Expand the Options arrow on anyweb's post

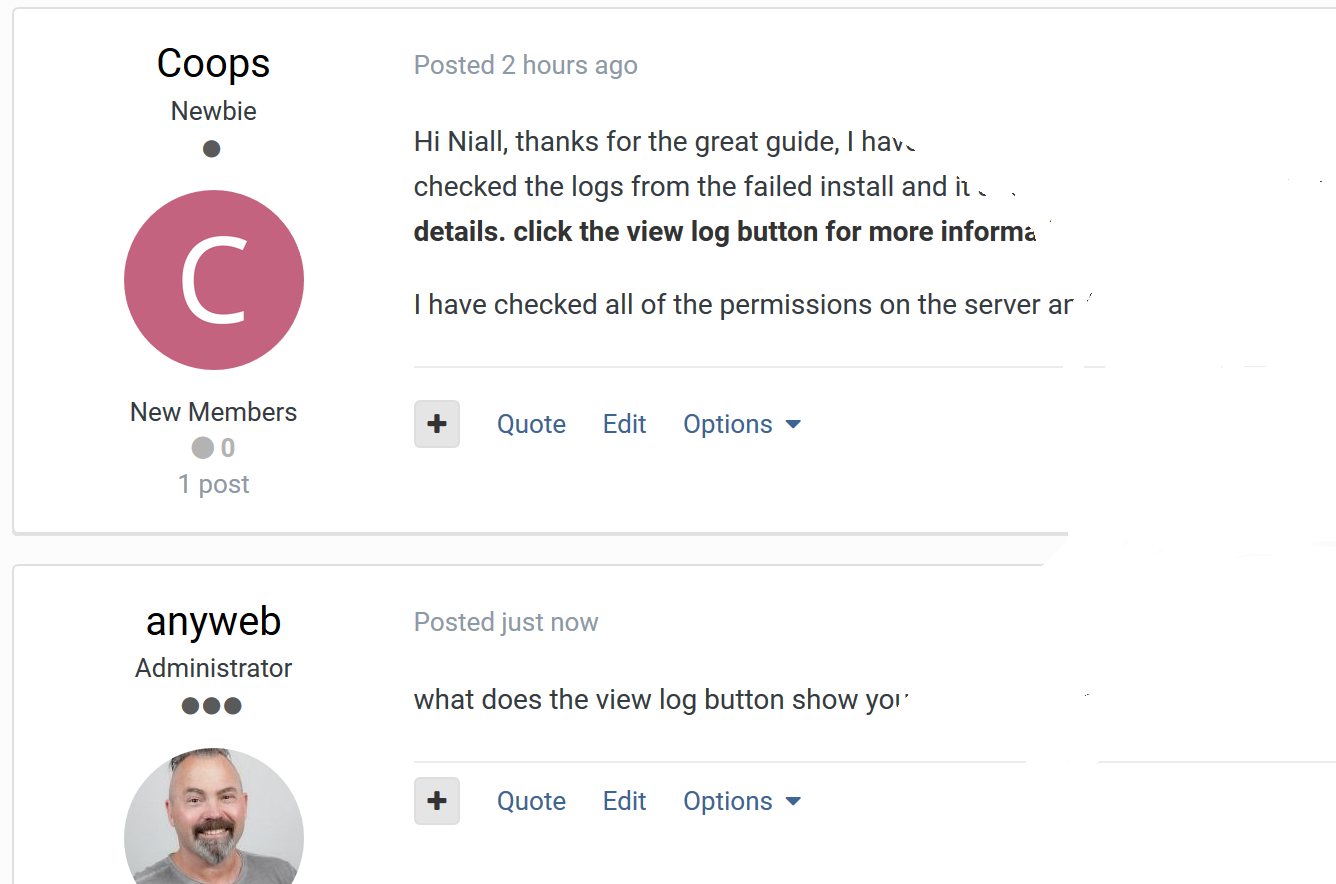[x=793, y=802]
